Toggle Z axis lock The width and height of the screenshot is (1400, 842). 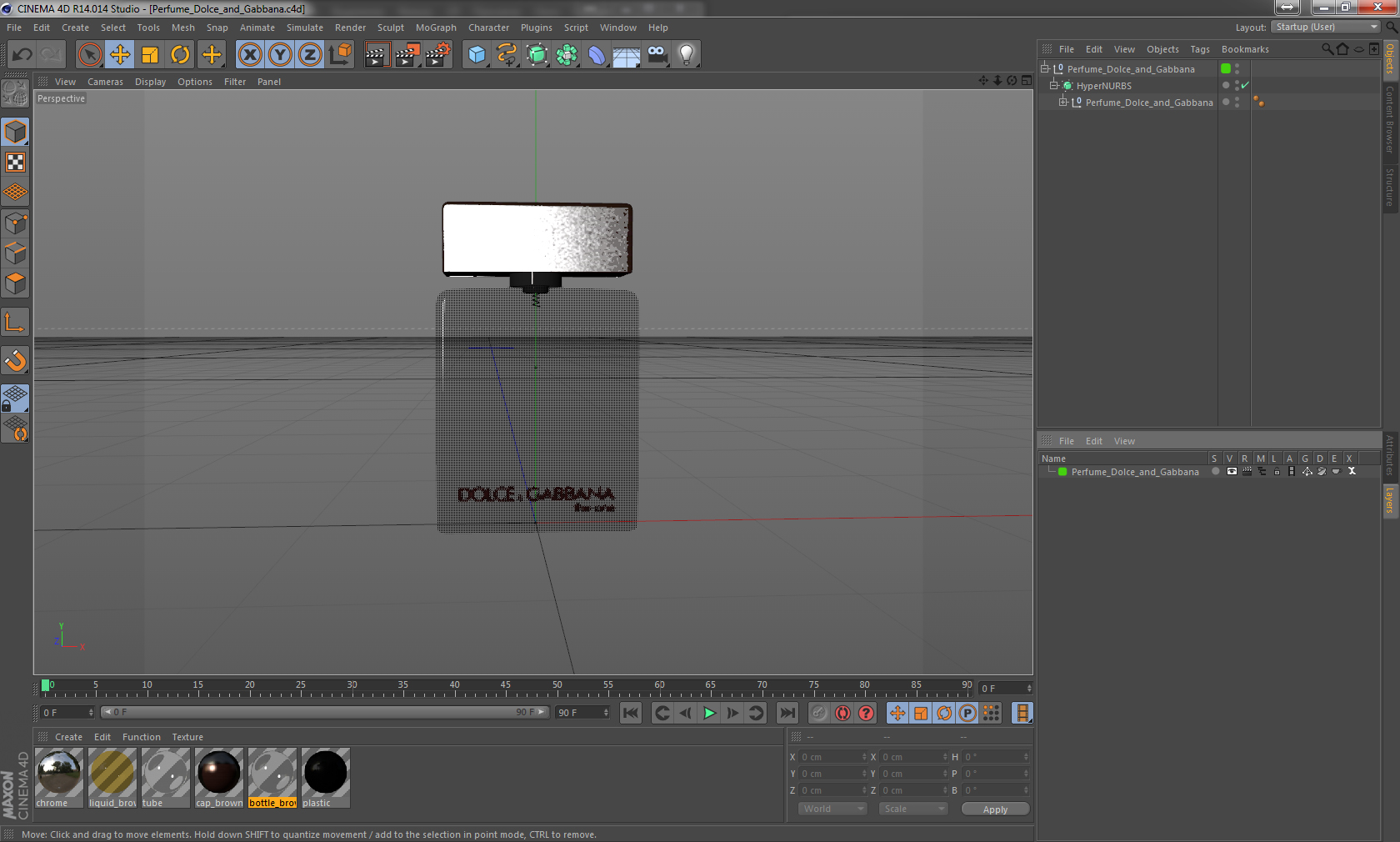tap(310, 55)
